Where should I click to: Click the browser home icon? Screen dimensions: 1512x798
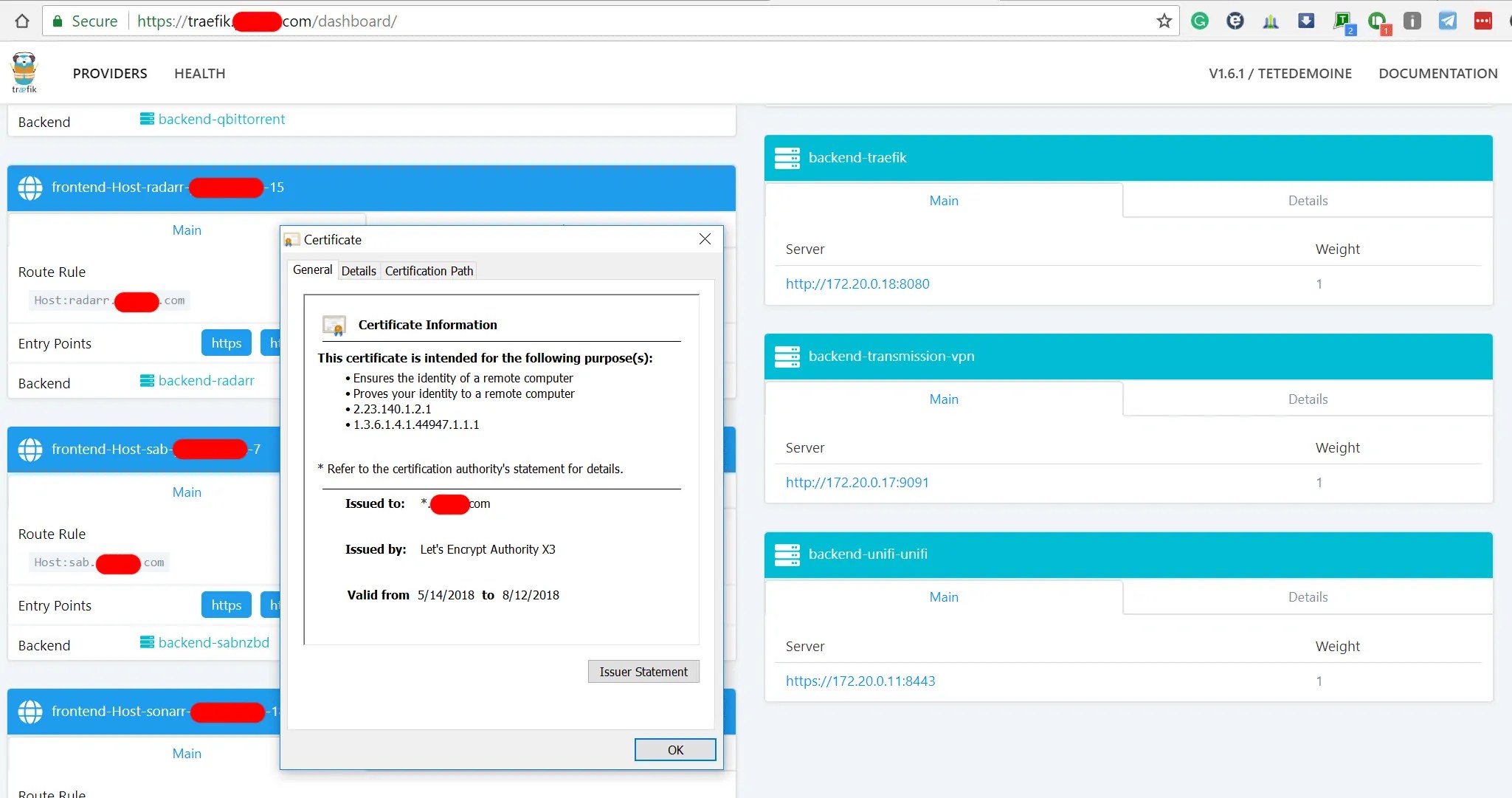pyautogui.click(x=22, y=21)
